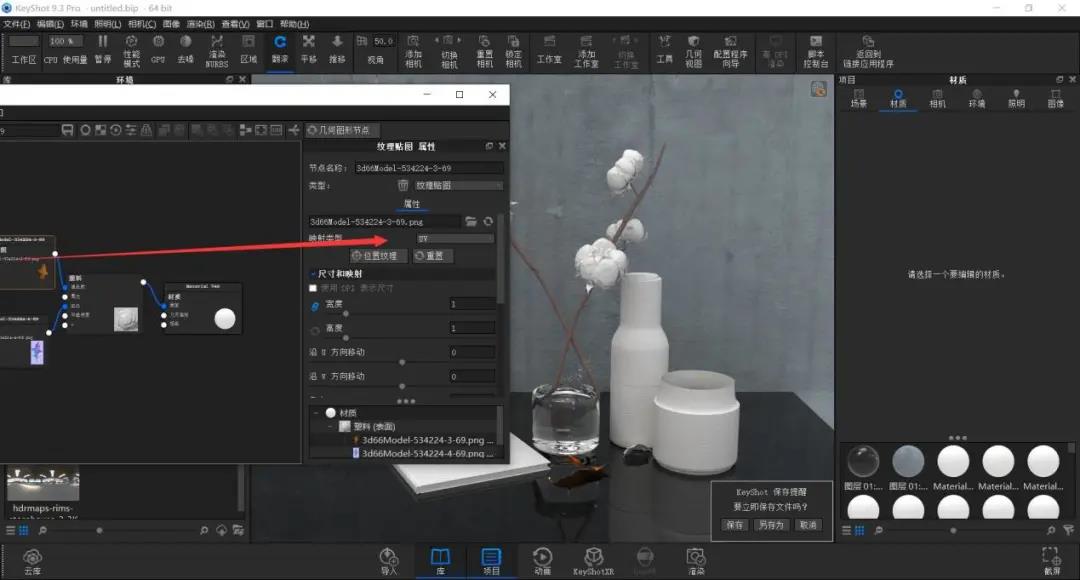The width and height of the screenshot is (1080, 580).
Task: Open the 云库 cloud library
Action: (x=32, y=561)
